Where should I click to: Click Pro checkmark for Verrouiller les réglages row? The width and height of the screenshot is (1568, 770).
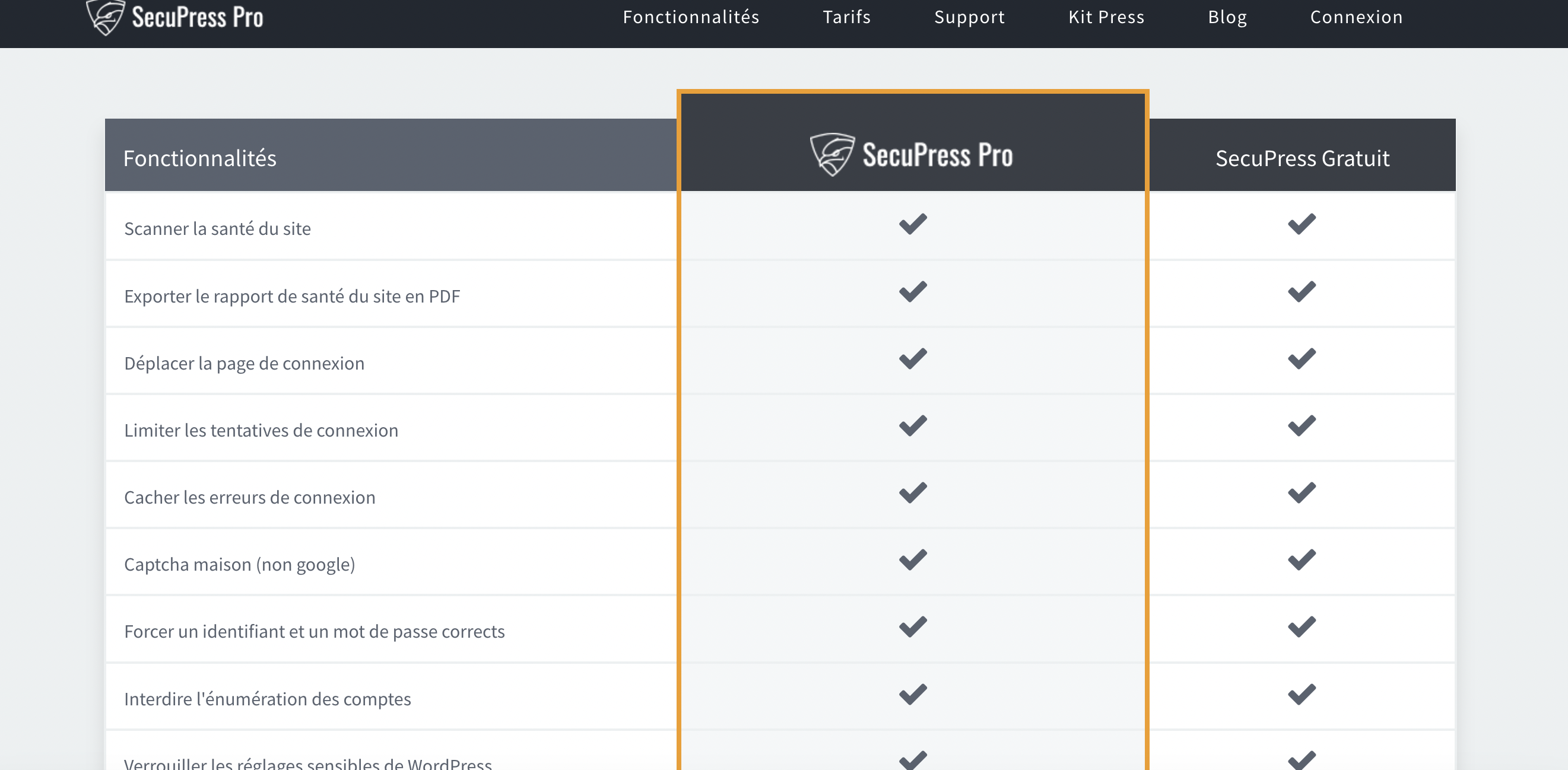pos(913,761)
